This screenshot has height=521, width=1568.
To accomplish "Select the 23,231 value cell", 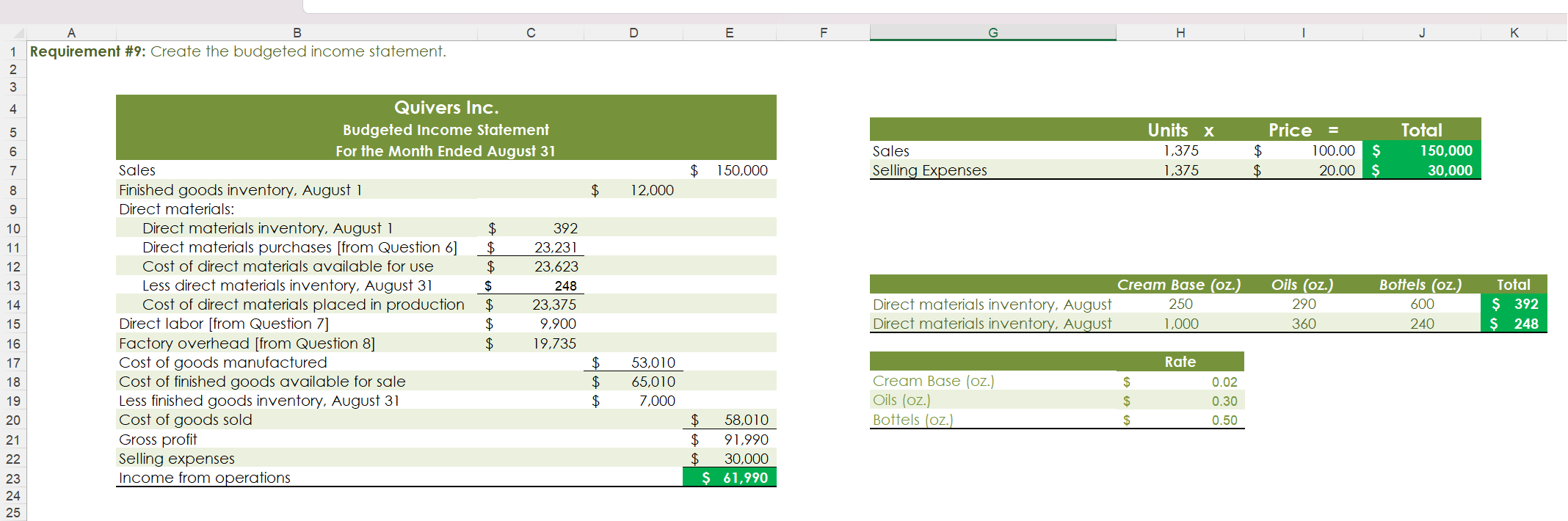I will coord(531,247).
